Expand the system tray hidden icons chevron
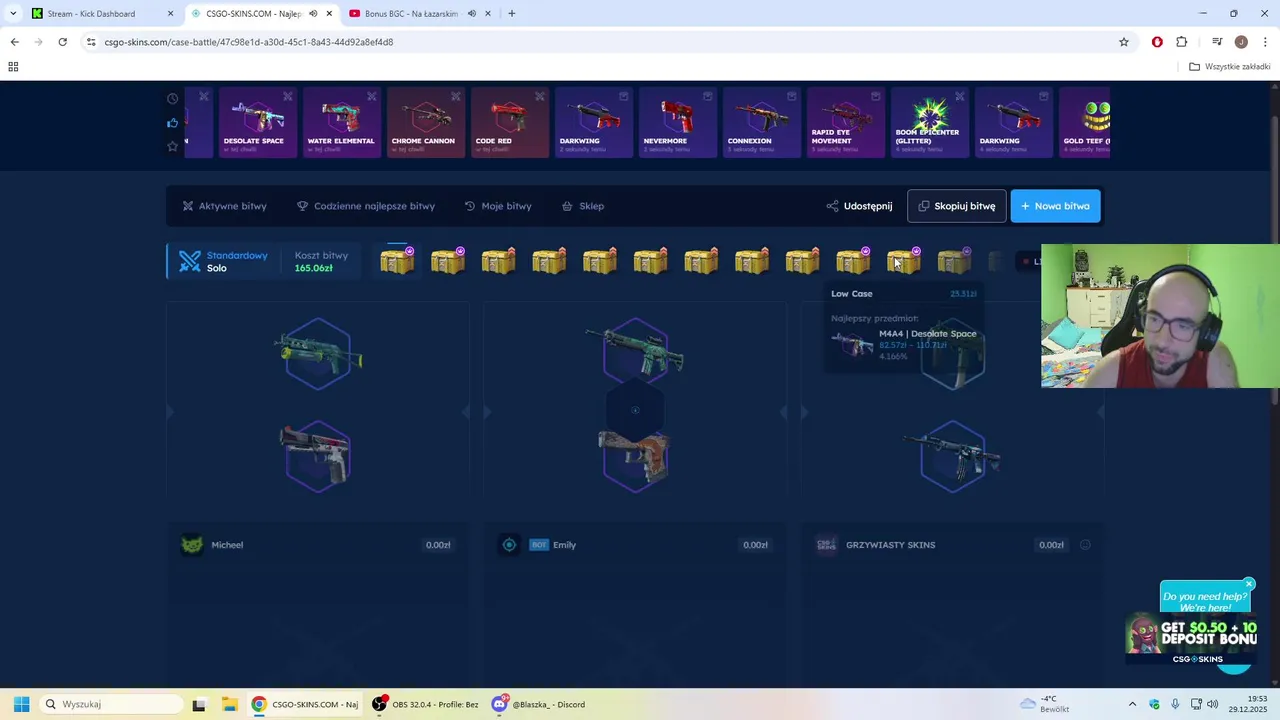Viewport: 1280px width, 720px height. click(x=1132, y=704)
